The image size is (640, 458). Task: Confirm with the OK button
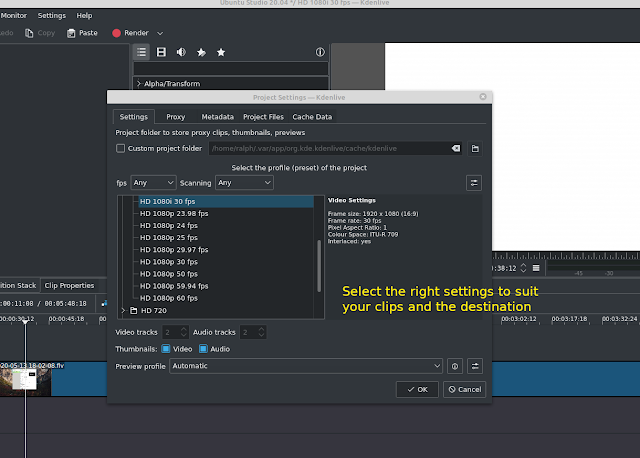417,389
